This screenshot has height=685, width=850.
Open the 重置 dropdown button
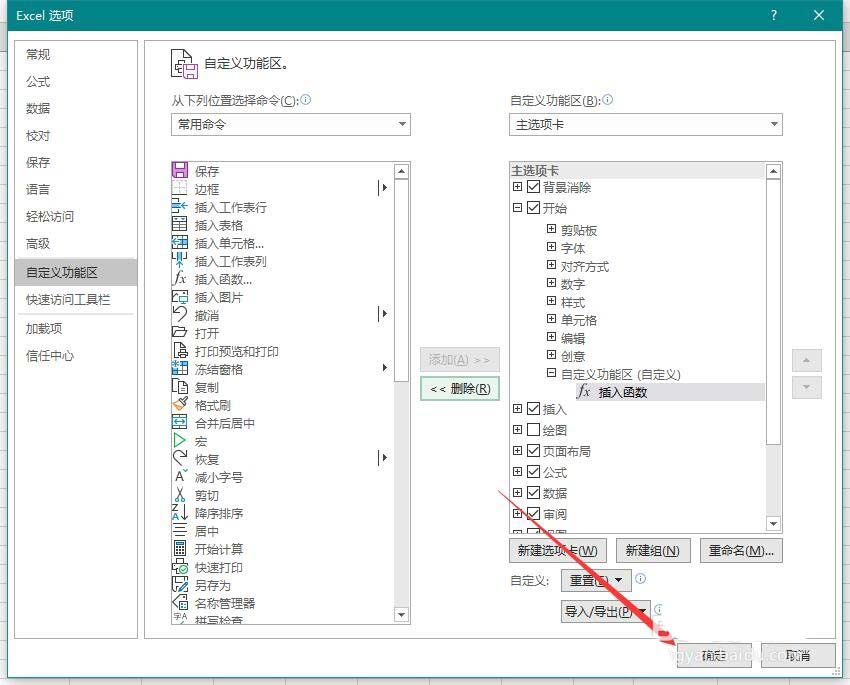[x=596, y=580]
